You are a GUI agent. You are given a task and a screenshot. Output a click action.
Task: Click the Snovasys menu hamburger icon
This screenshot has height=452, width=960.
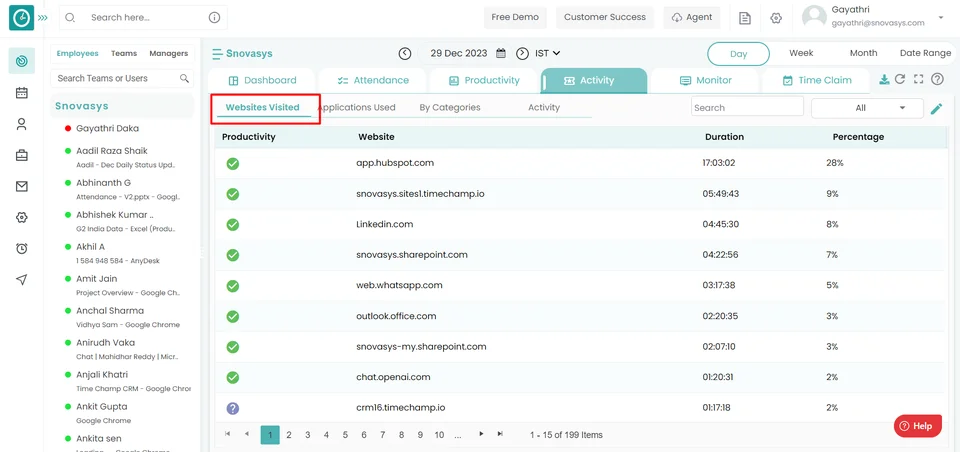(217, 54)
